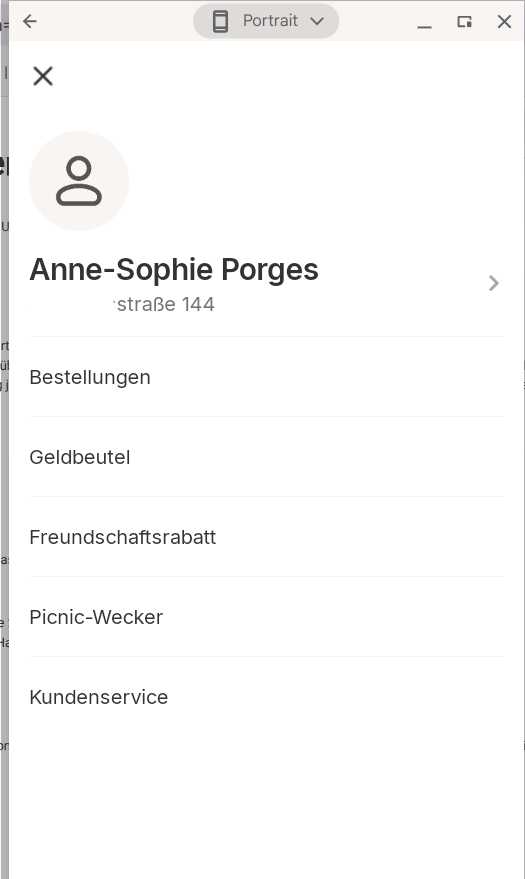
Task: Open Picnic-Wecker settings
Action: tap(267, 617)
